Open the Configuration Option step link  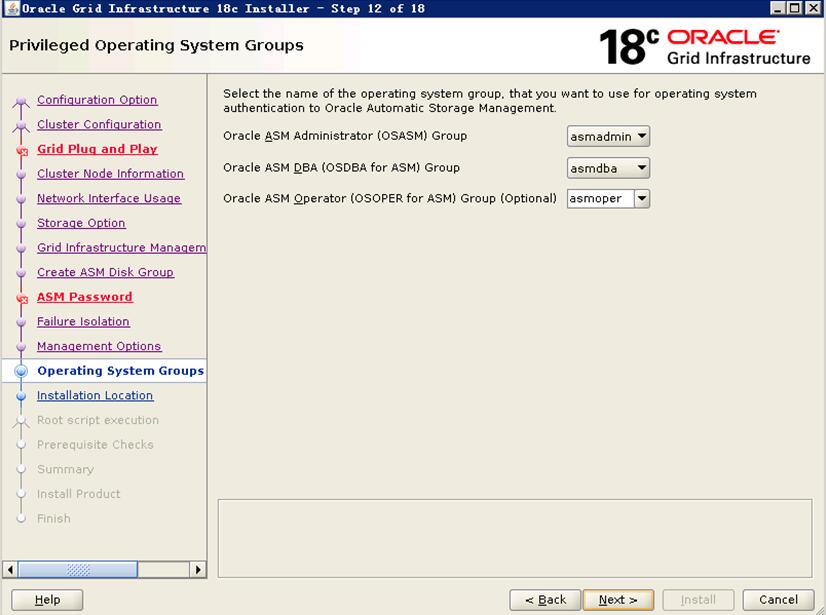pyautogui.click(x=97, y=100)
